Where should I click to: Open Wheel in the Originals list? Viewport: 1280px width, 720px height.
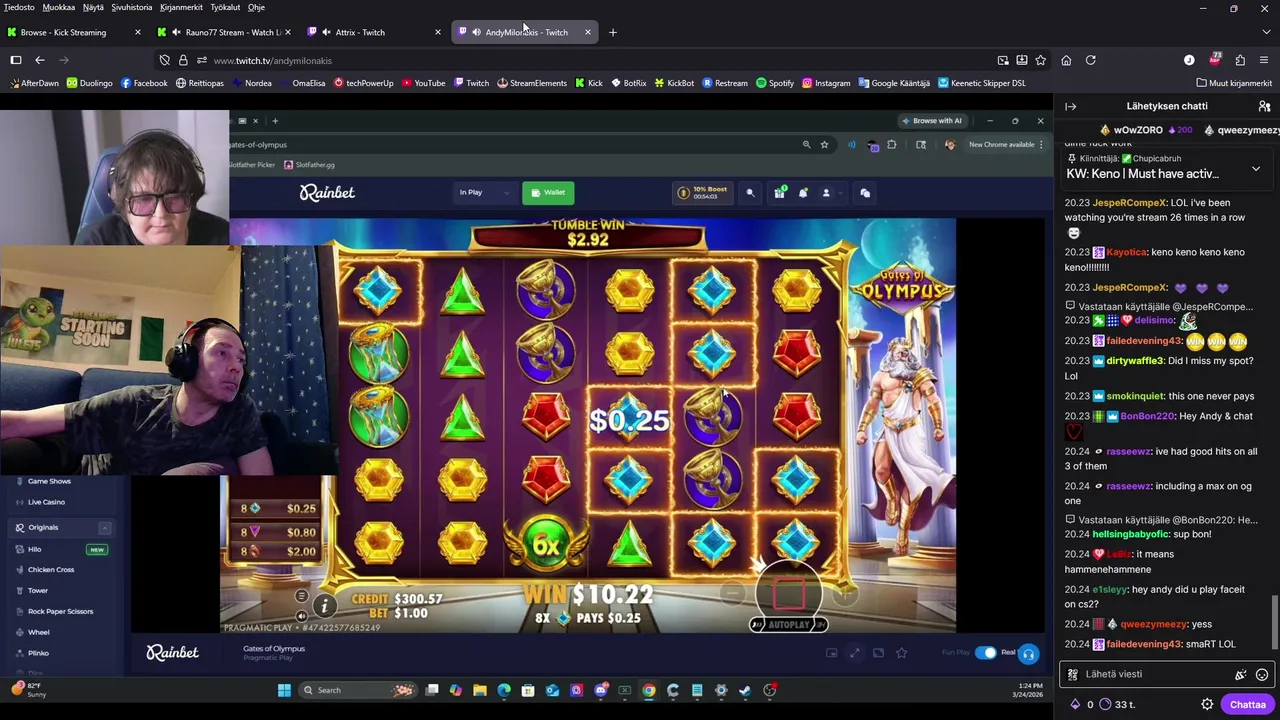39,632
